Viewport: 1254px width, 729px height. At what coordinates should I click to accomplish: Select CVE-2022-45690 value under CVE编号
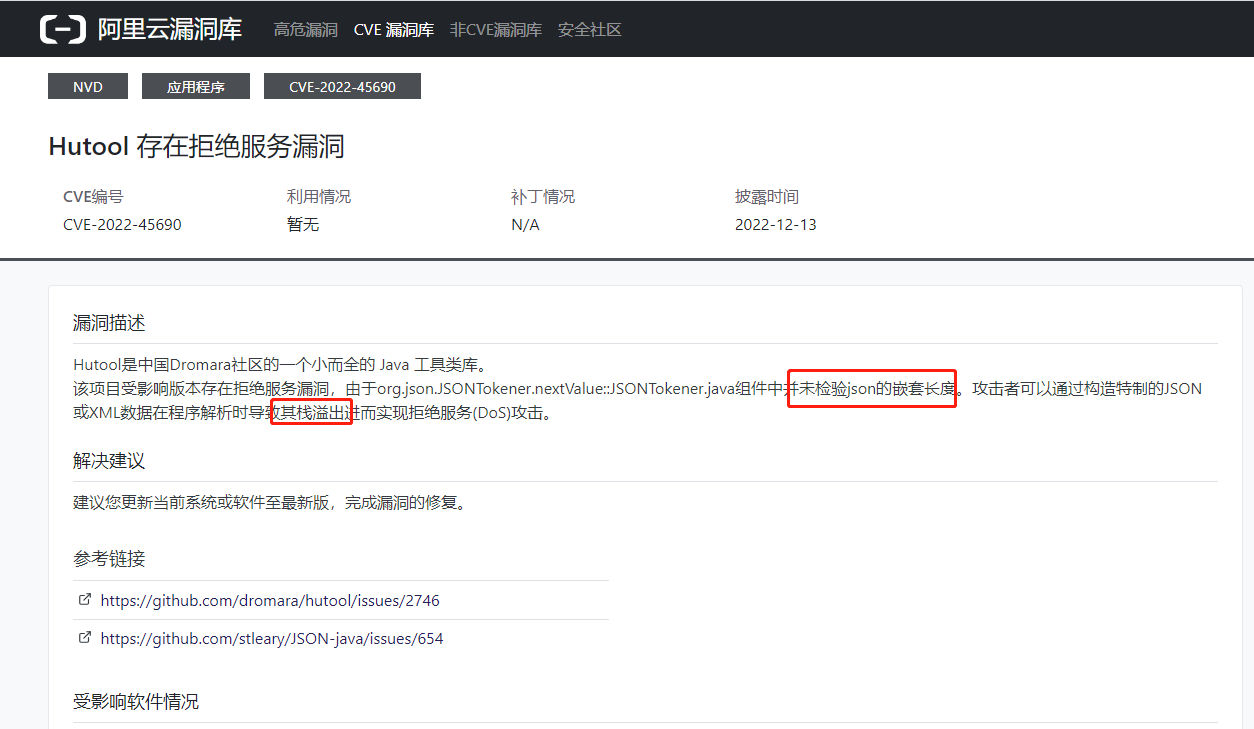[x=122, y=225]
